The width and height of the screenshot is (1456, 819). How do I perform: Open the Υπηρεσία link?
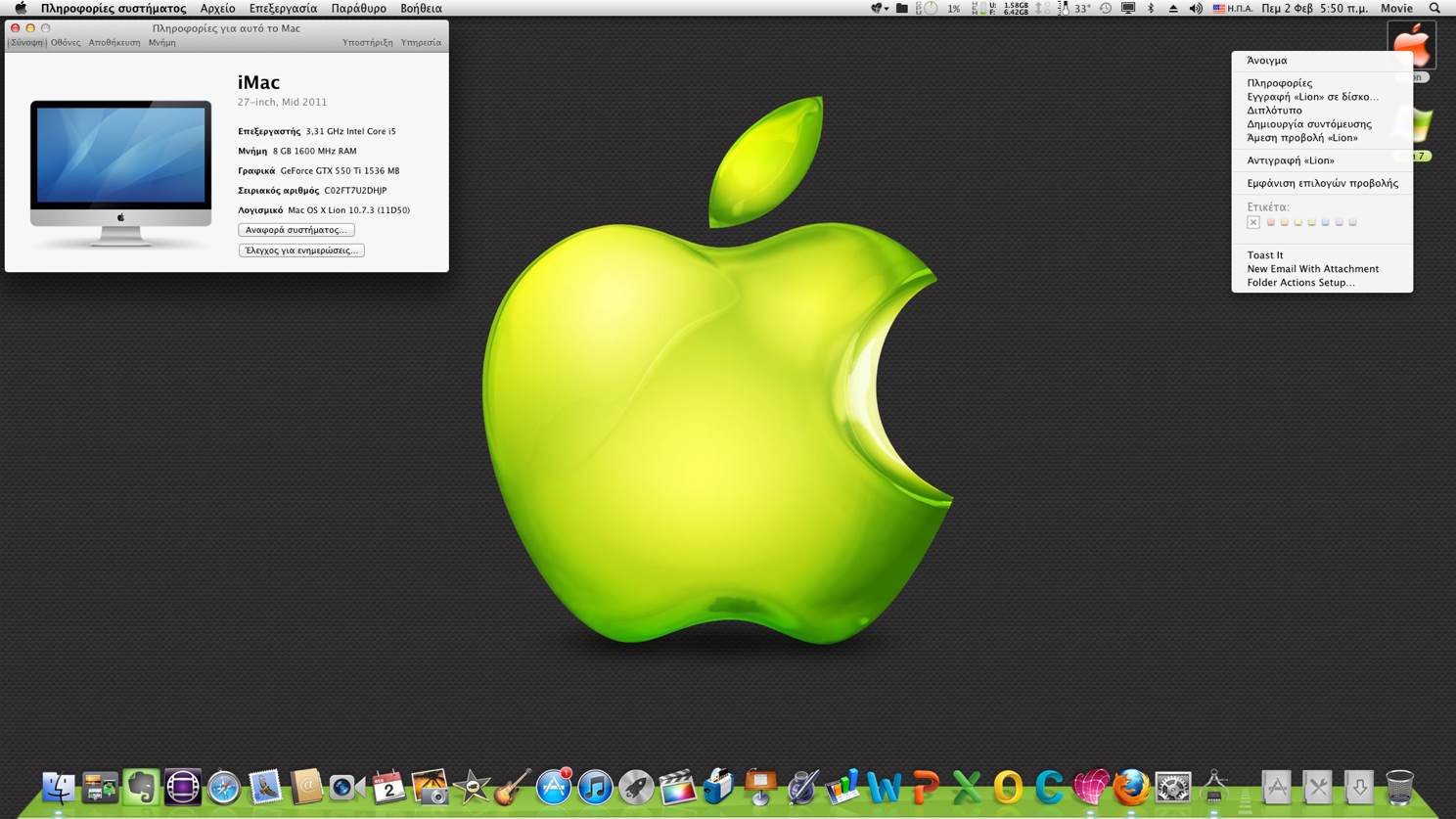[421, 42]
